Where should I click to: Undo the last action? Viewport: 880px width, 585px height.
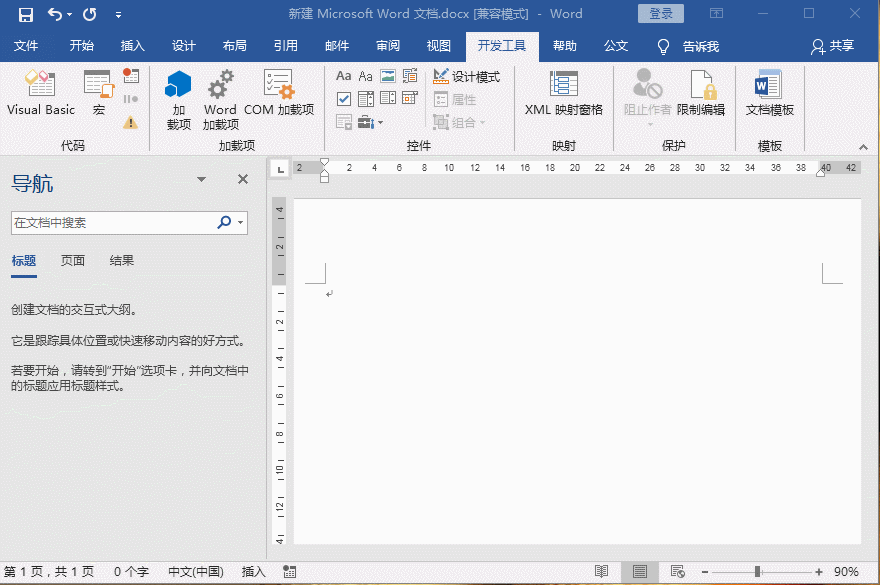(x=55, y=14)
